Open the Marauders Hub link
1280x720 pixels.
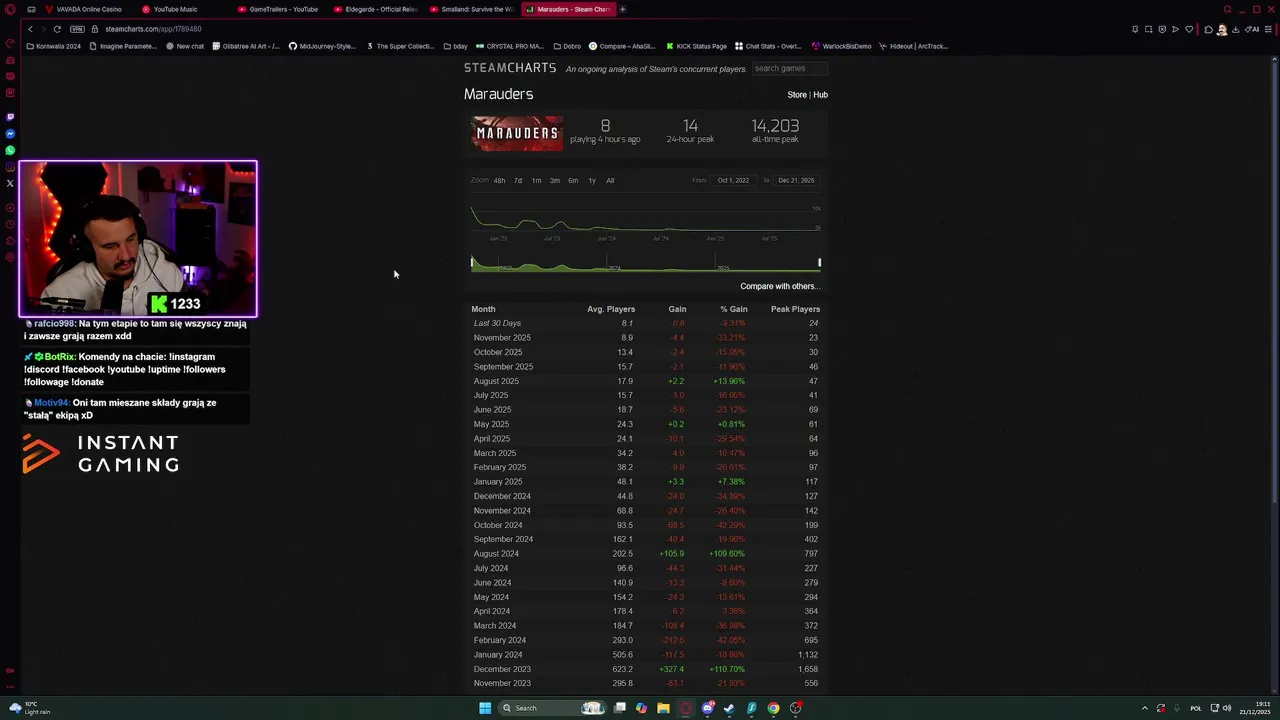(x=820, y=95)
